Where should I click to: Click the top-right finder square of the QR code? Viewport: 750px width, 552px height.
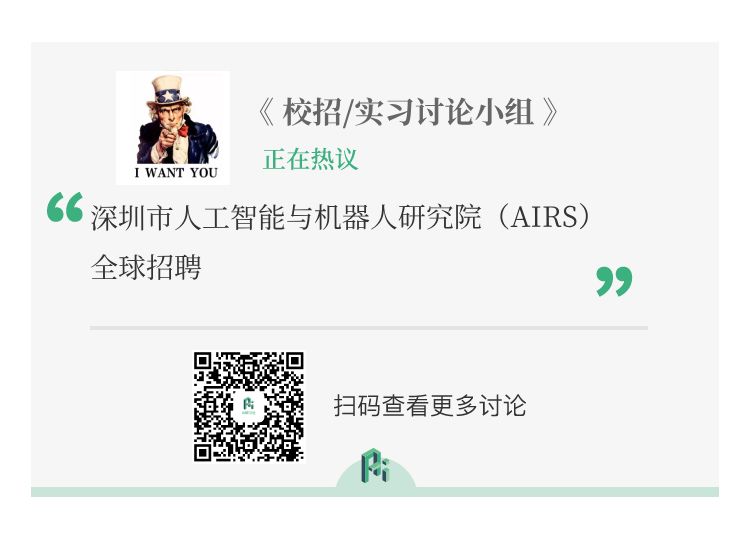tap(295, 361)
